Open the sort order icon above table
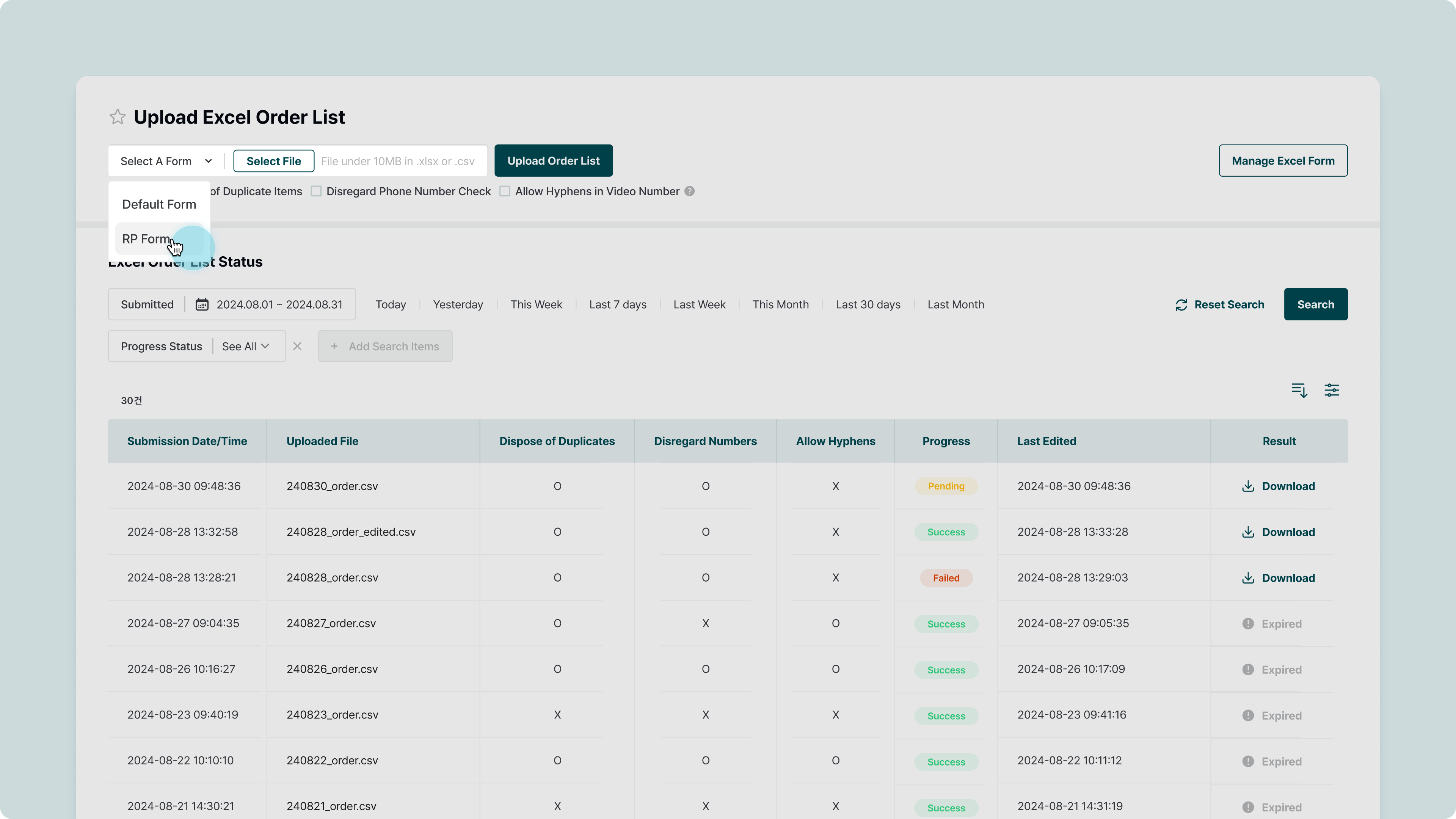Viewport: 1456px width, 819px height. click(1299, 390)
